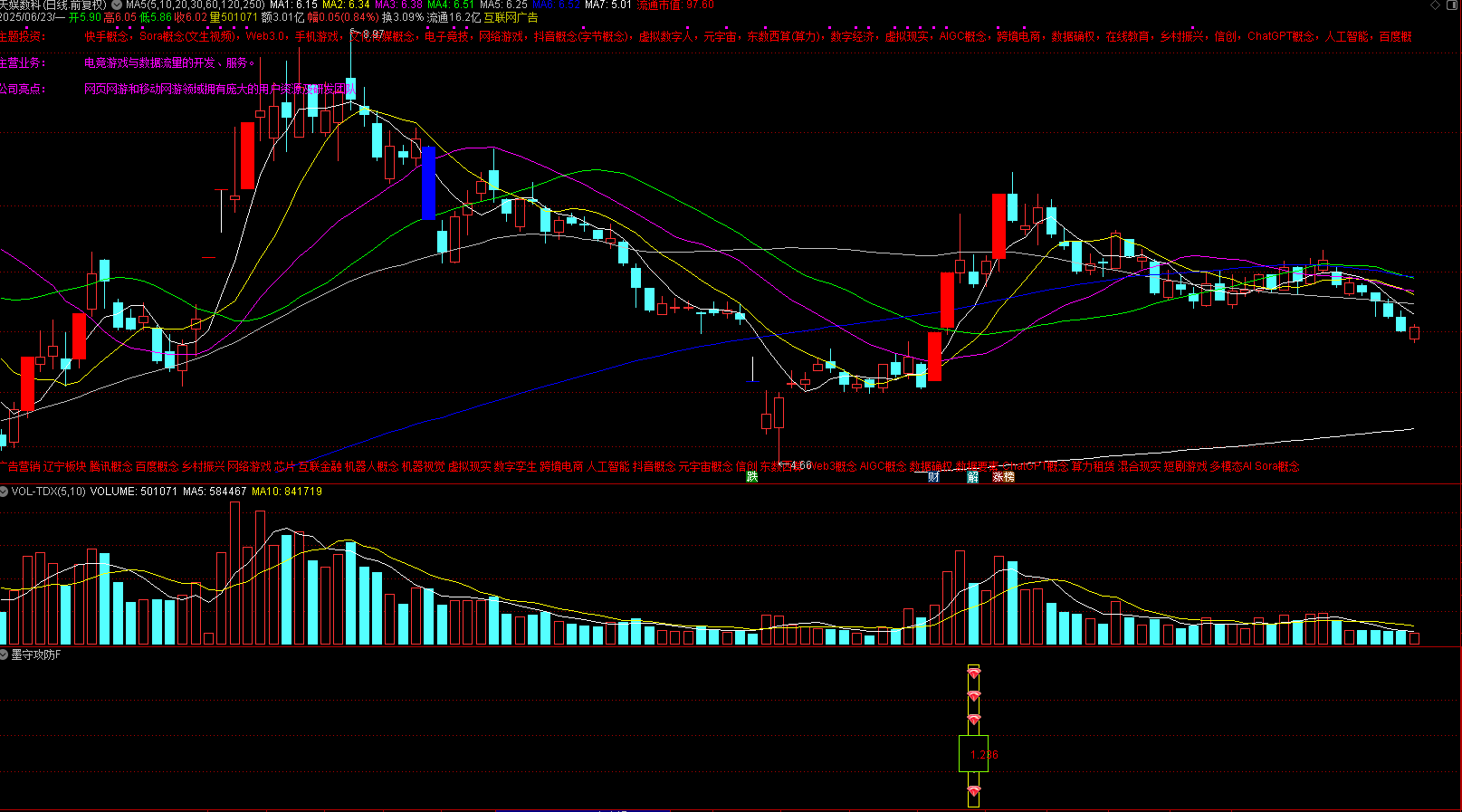Click the 流通市值: 97.60 label
The image size is (1462, 812).
pos(675,5)
